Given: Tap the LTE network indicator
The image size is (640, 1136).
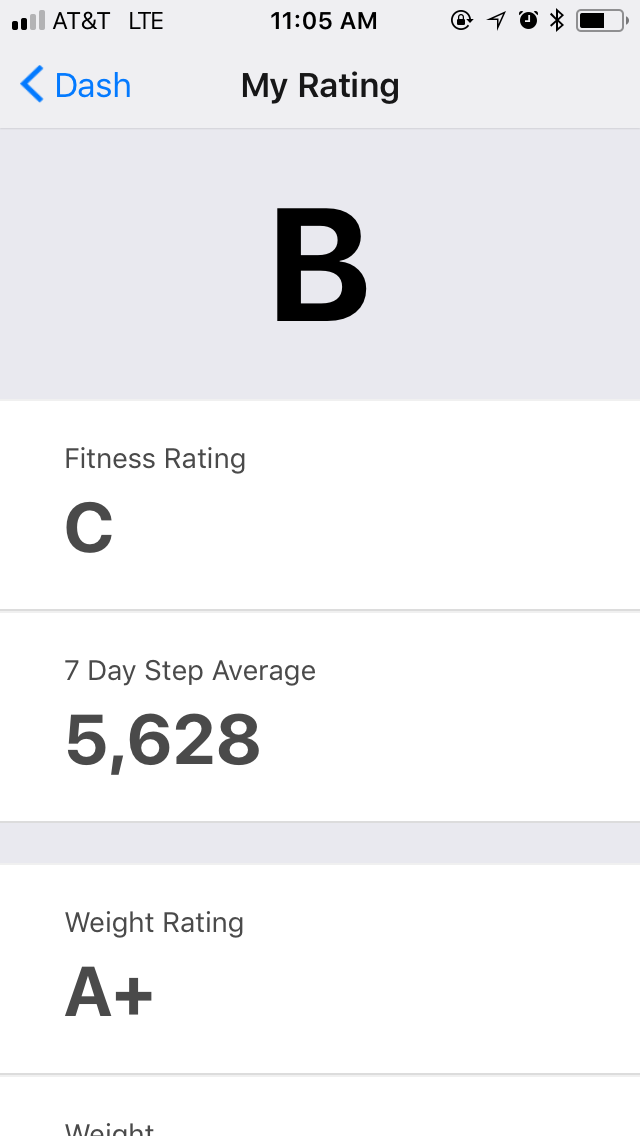Looking at the screenshot, I should [146, 21].
